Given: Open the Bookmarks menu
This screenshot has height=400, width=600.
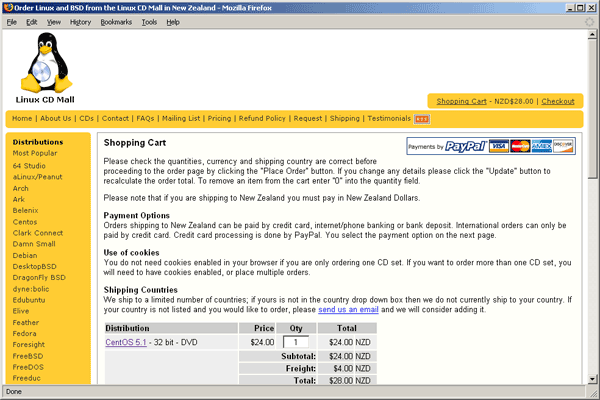Looking at the screenshot, I should tap(116, 22).
